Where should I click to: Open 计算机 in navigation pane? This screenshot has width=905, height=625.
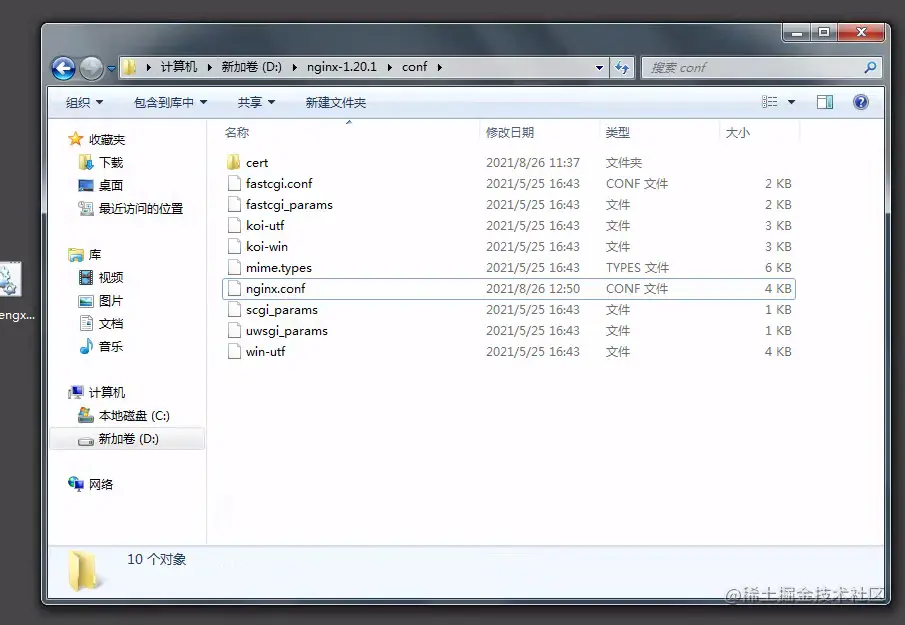coord(107,392)
